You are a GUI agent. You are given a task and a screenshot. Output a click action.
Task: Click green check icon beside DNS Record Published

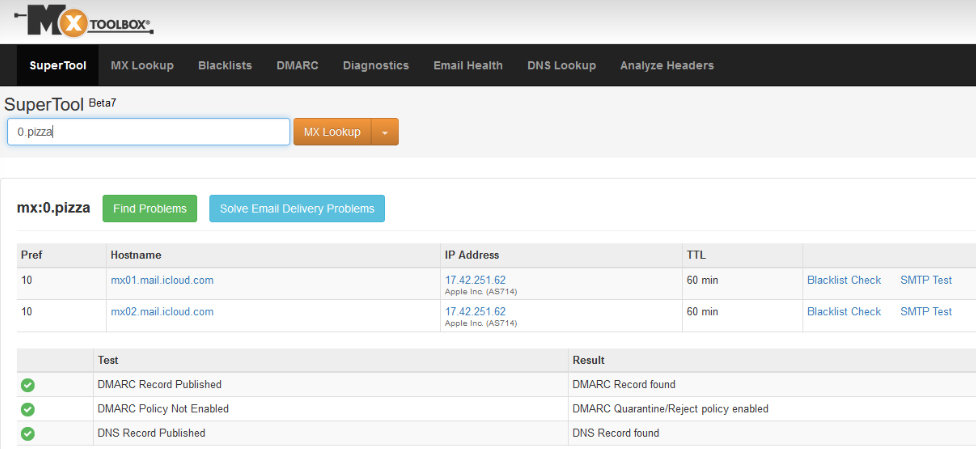[27, 433]
